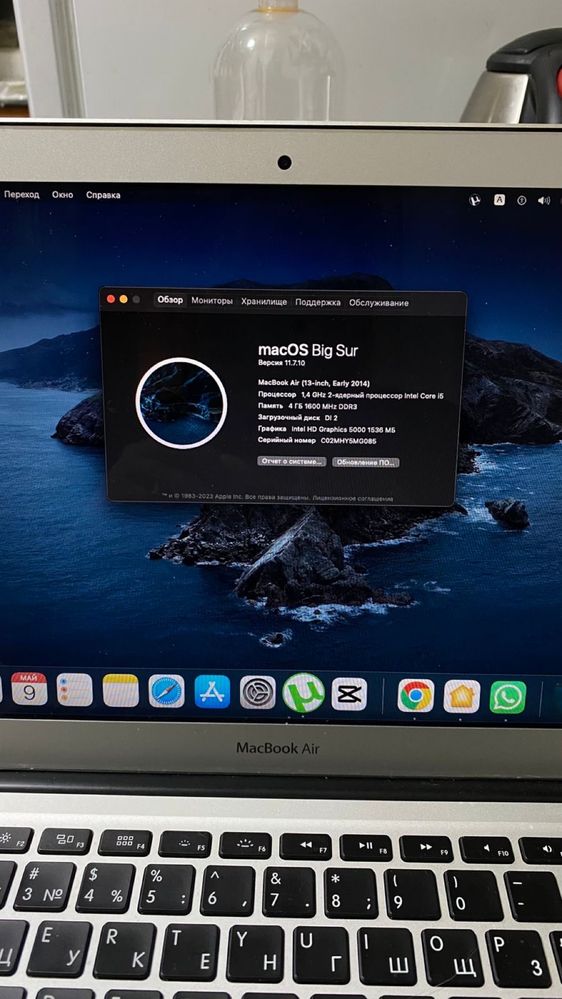Switch to the Мониторы tab

point(212,301)
